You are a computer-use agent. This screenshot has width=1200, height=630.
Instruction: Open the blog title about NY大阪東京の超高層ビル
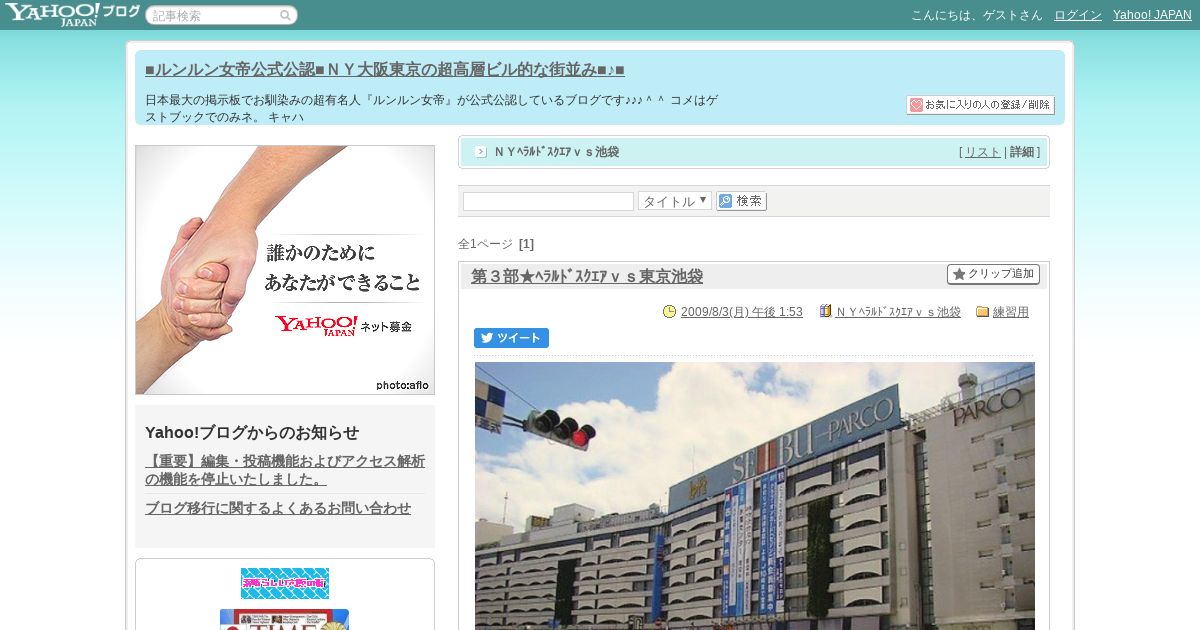[385, 70]
